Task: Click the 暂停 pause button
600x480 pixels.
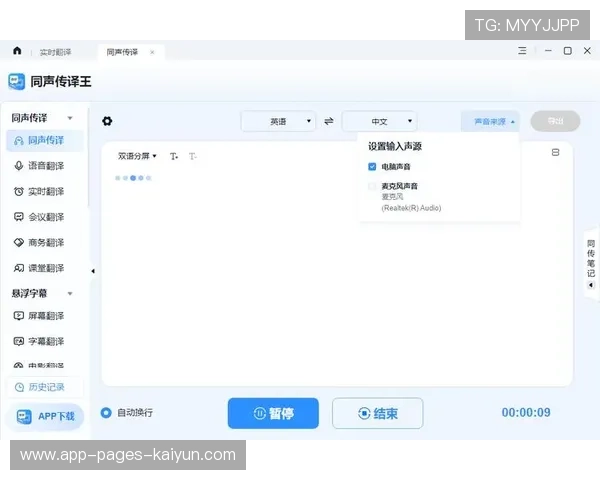Action: [x=273, y=413]
